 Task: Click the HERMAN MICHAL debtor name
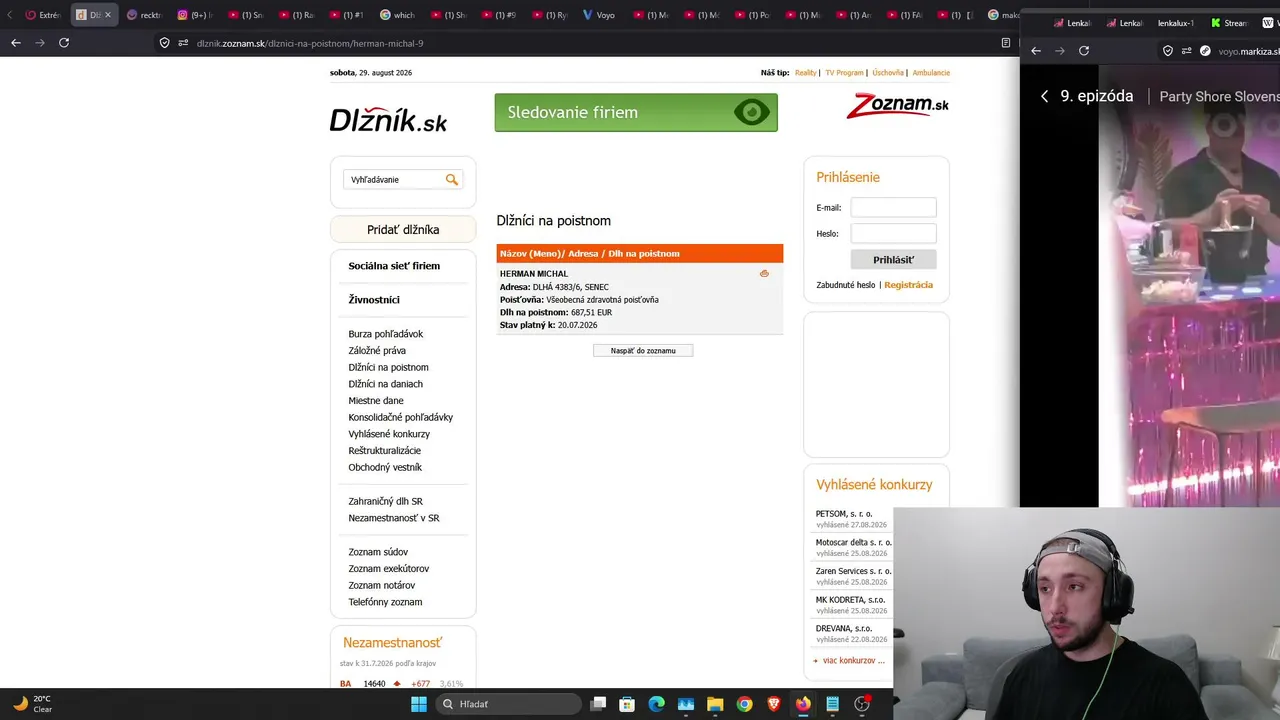pos(534,274)
